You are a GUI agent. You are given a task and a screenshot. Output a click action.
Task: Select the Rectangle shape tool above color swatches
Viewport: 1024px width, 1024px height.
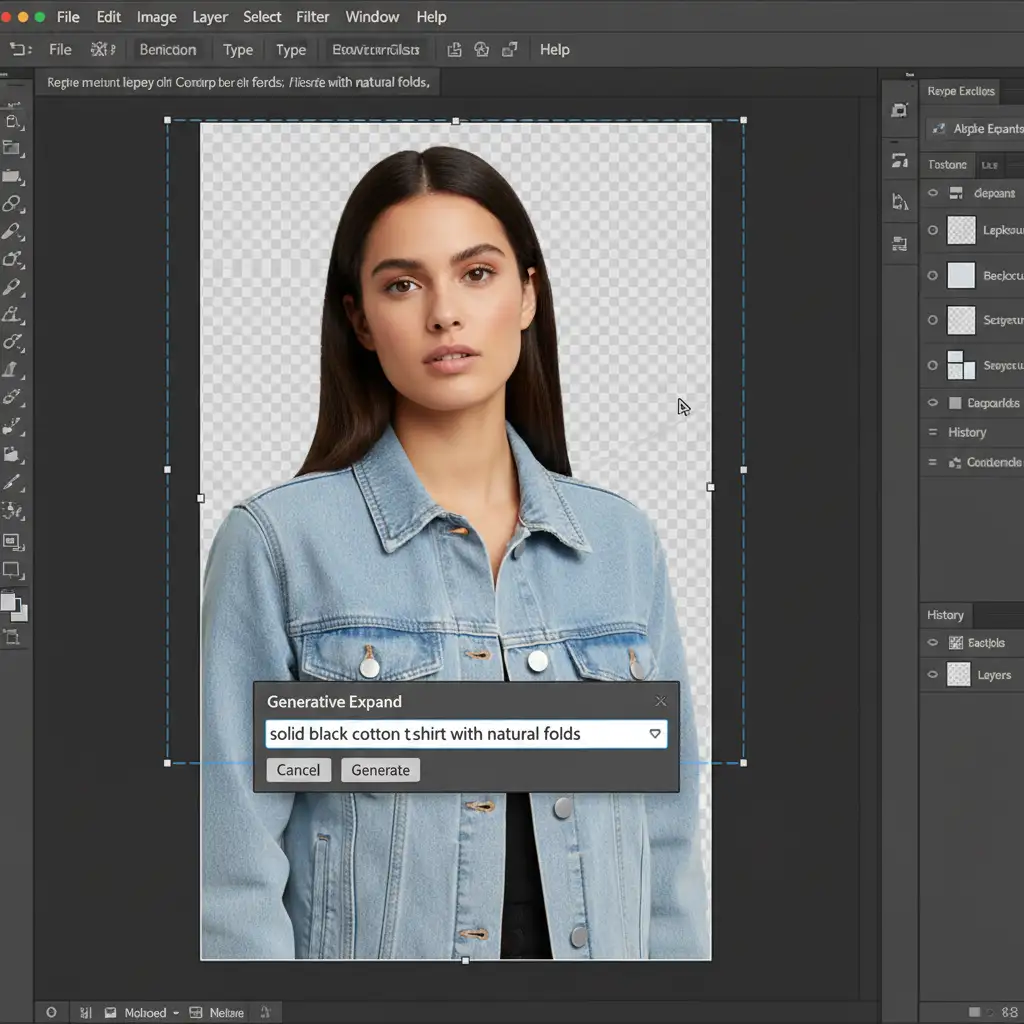coord(12,571)
